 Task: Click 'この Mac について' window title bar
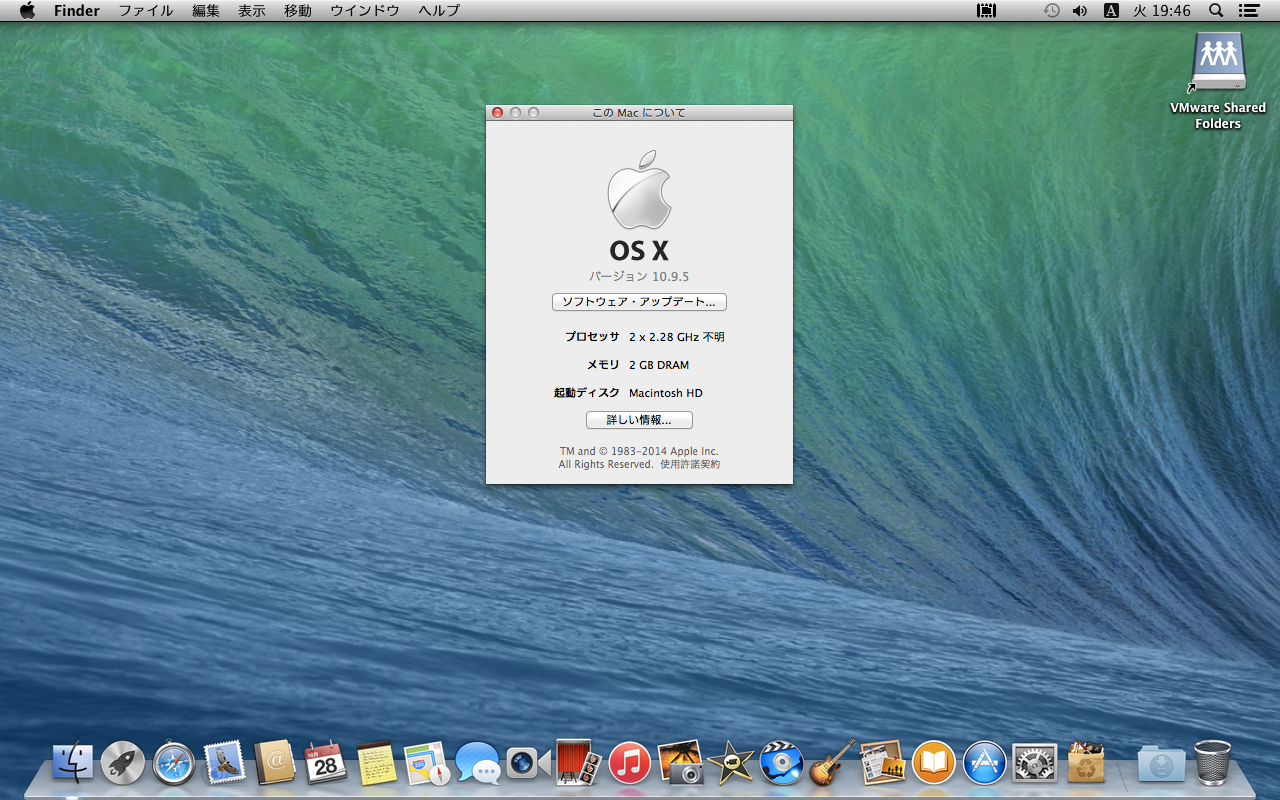point(639,113)
